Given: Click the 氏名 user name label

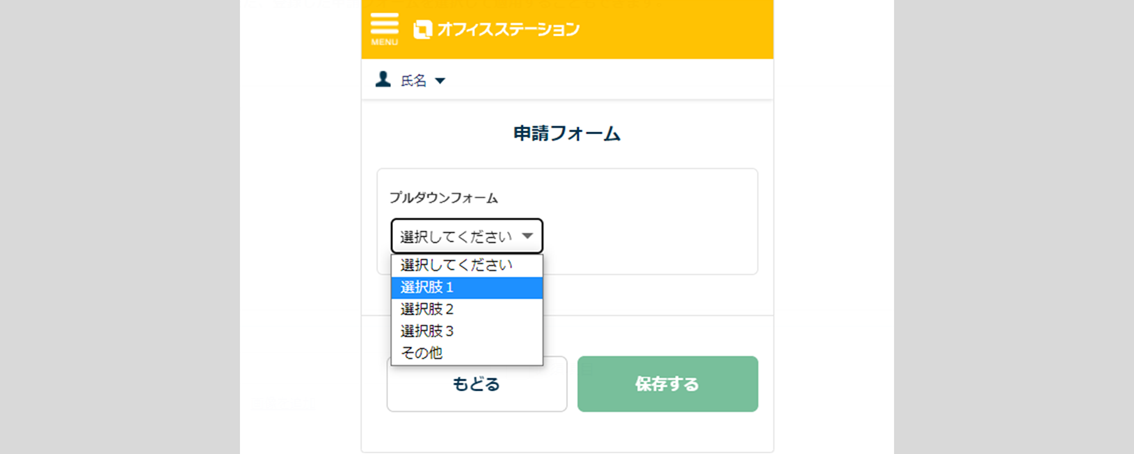Looking at the screenshot, I should pos(414,81).
